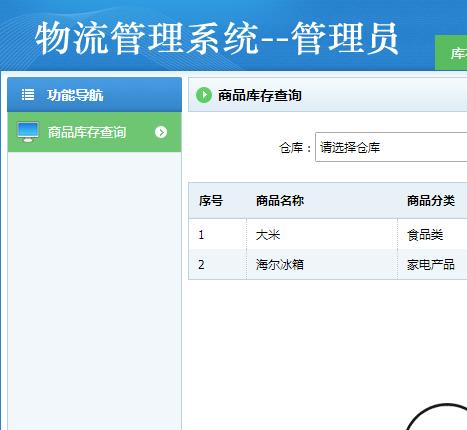Click the 商品分类 column header
The height and width of the screenshot is (430, 467).
[431, 201]
